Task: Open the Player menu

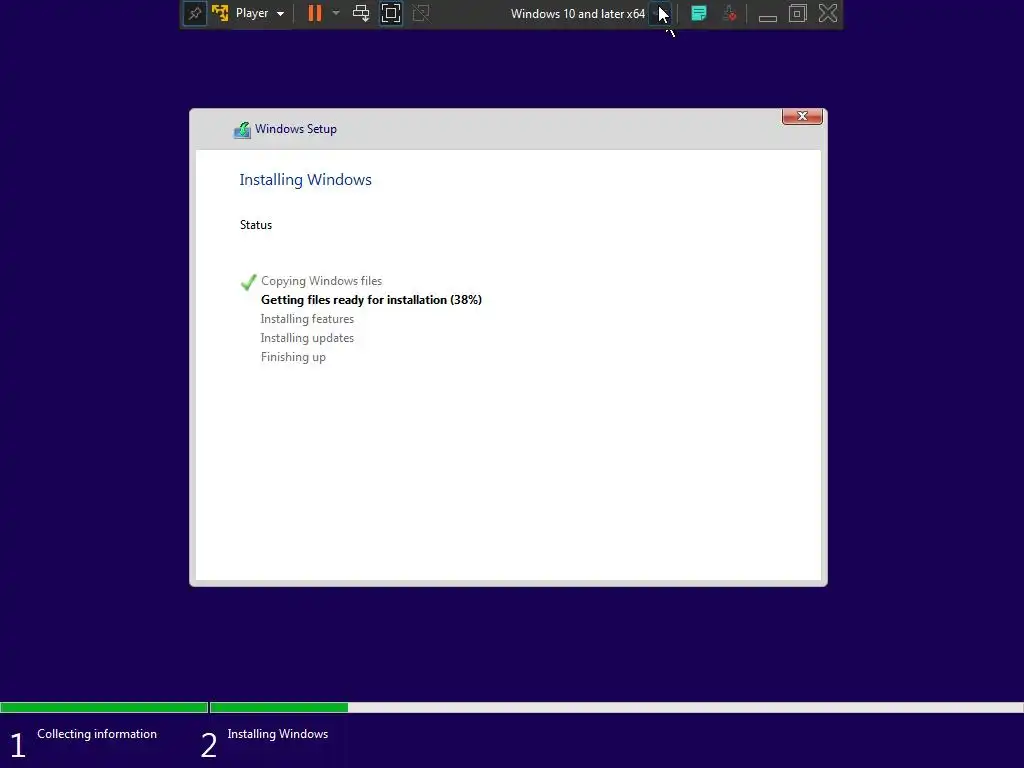Action: point(259,13)
